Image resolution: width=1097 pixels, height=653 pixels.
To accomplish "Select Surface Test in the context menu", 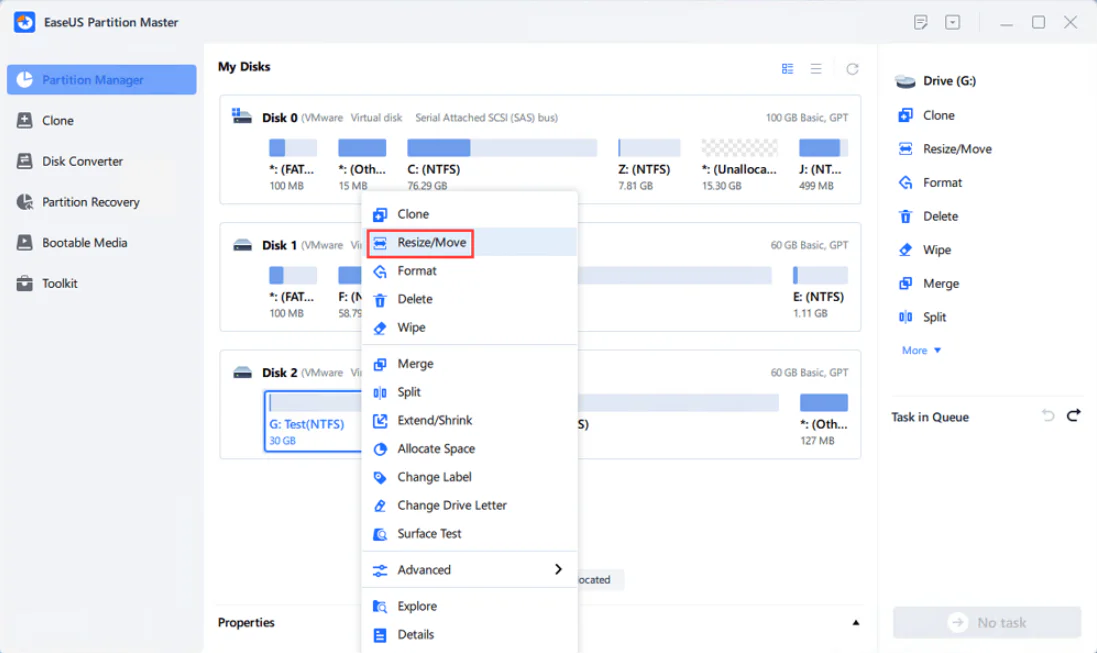I will pos(430,533).
